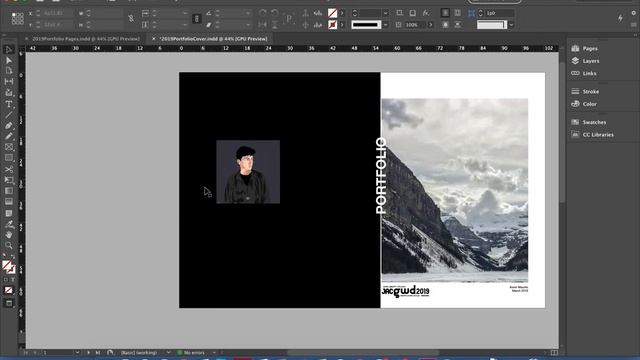This screenshot has width=640, height=360.
Task: Select the mountain photo on cover page
Action: pos(455,190)
